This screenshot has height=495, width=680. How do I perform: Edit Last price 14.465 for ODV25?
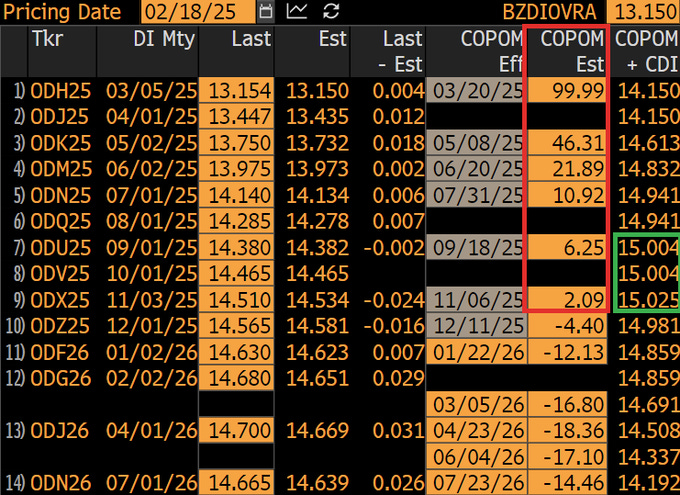coord(236,273)
